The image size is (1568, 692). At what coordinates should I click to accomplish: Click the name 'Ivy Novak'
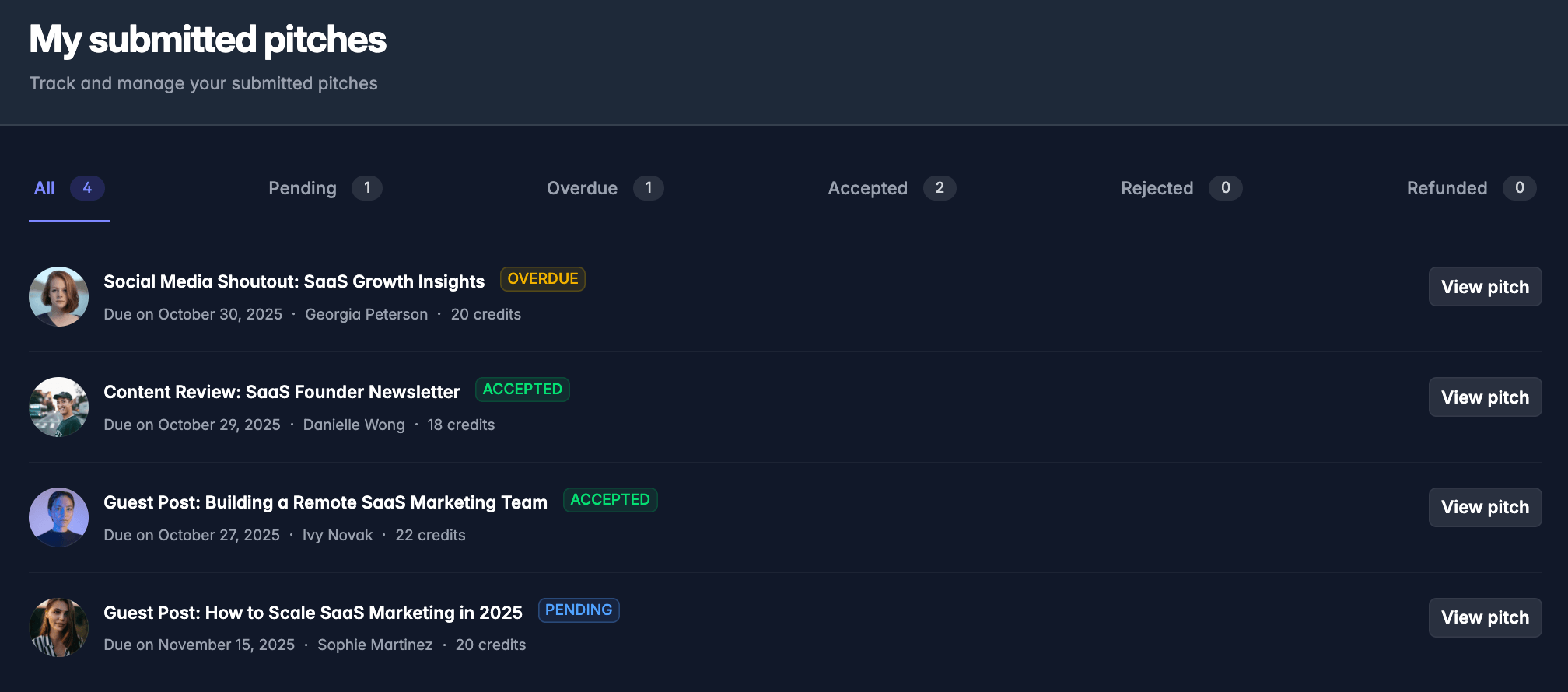click(x=338, y=535)
